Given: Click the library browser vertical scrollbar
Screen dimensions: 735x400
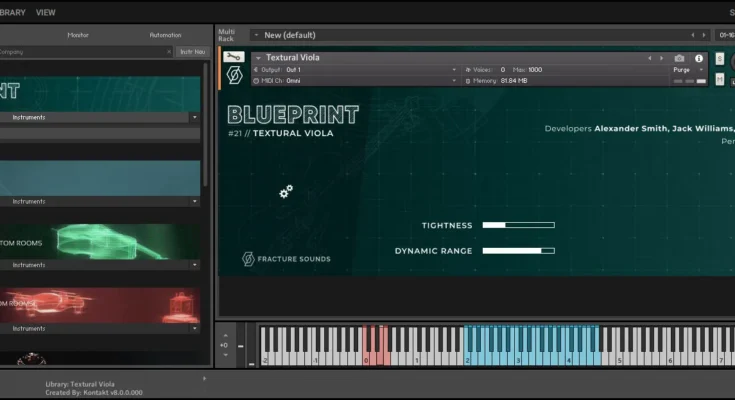Looking at the screenshot, I should pyautogui.click(x=205, y=124).
